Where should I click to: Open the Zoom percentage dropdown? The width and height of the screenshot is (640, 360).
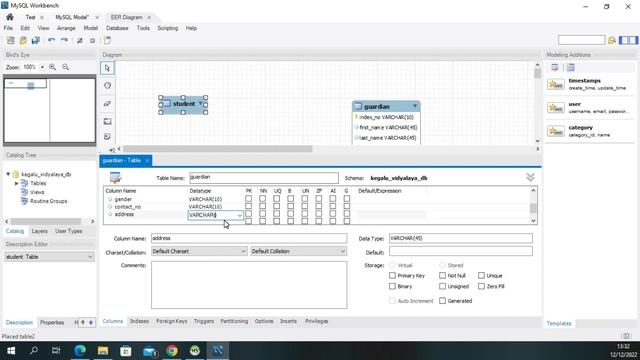(x=42, y=67)
